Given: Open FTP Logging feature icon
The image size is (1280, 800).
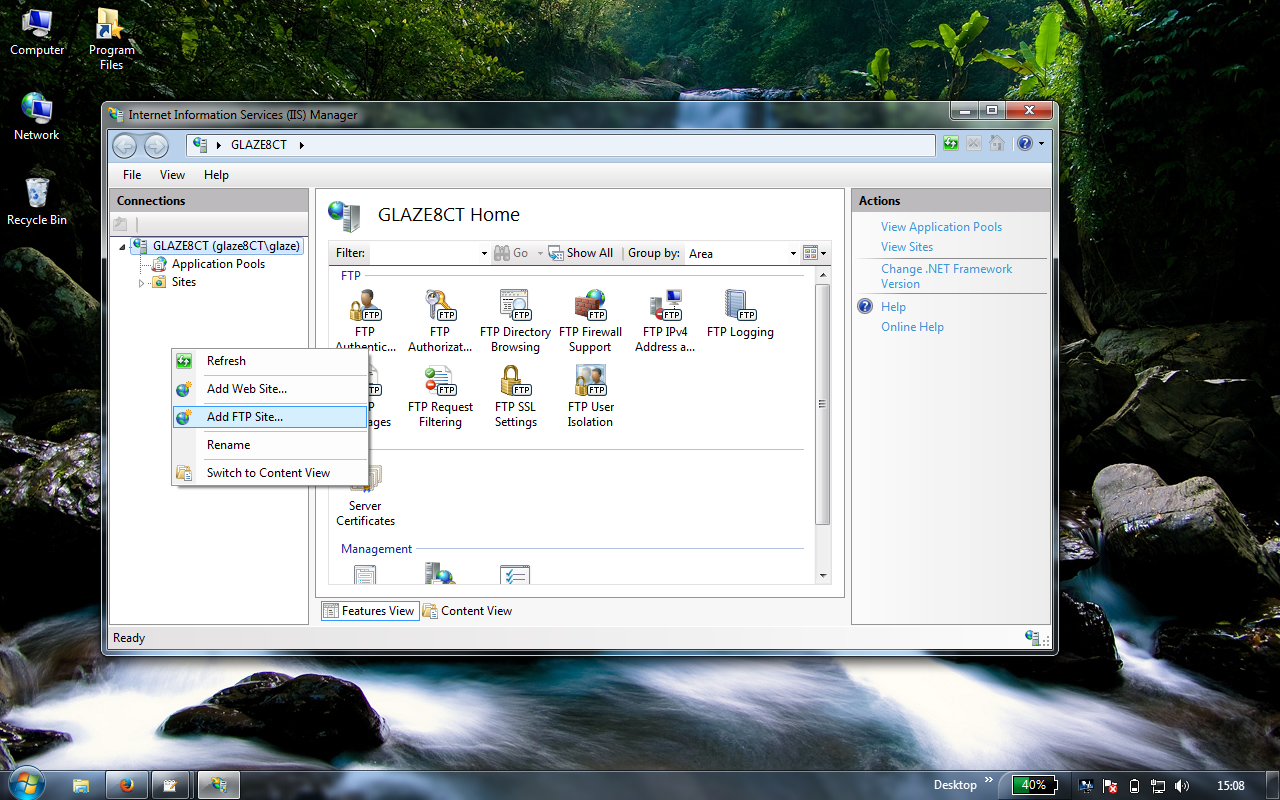Looking at the screenshot, I should point(740,314).
